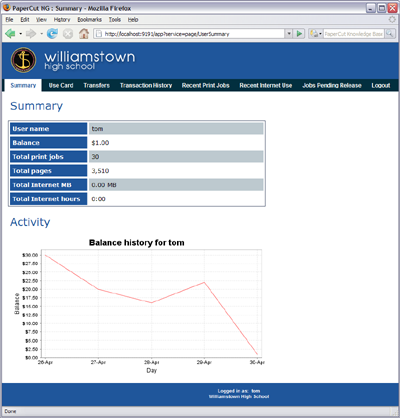
Task: Open the Transaction History tab
Action: pyautogui.click(x=146, y=85)
